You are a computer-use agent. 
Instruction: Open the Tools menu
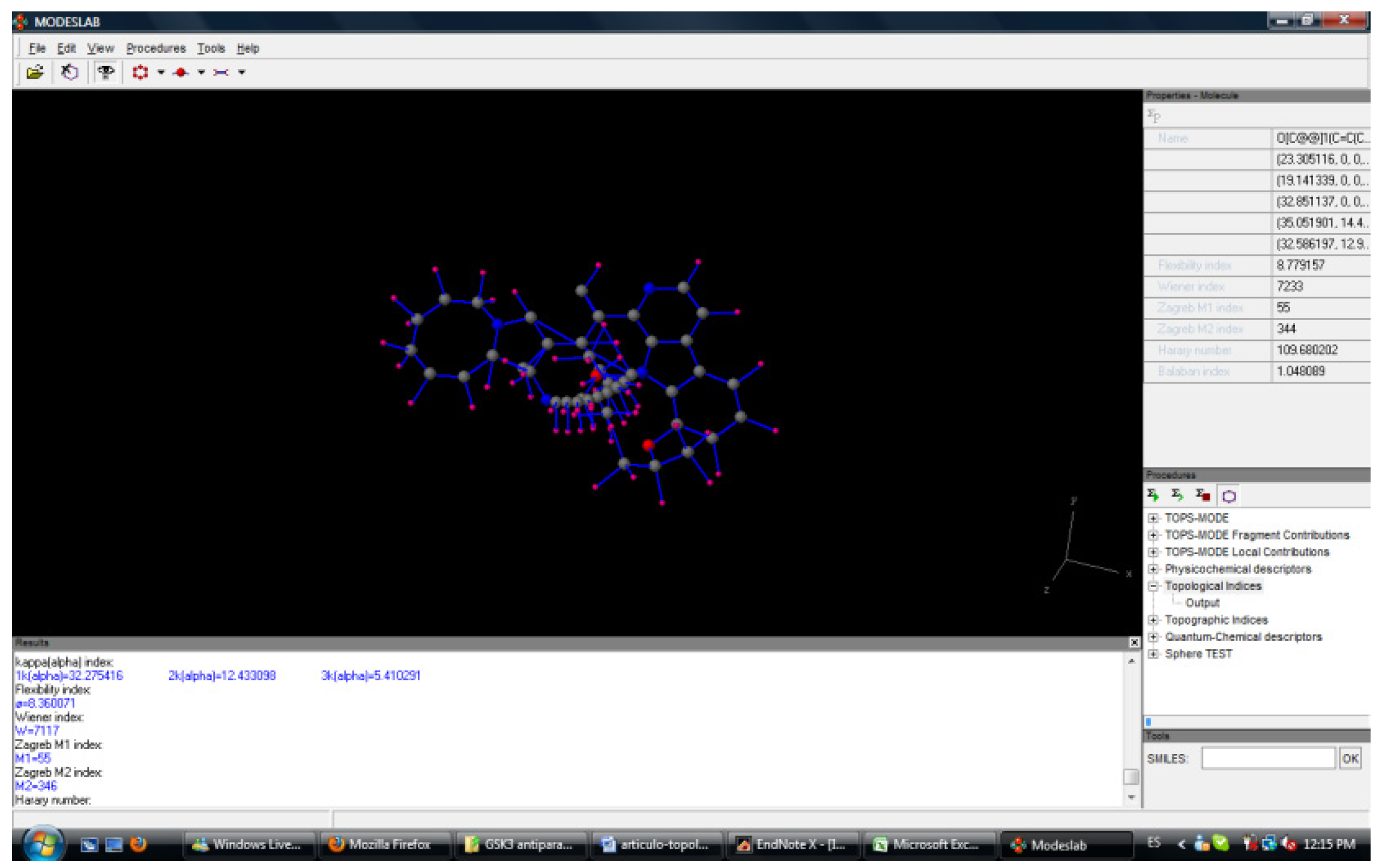211,48
